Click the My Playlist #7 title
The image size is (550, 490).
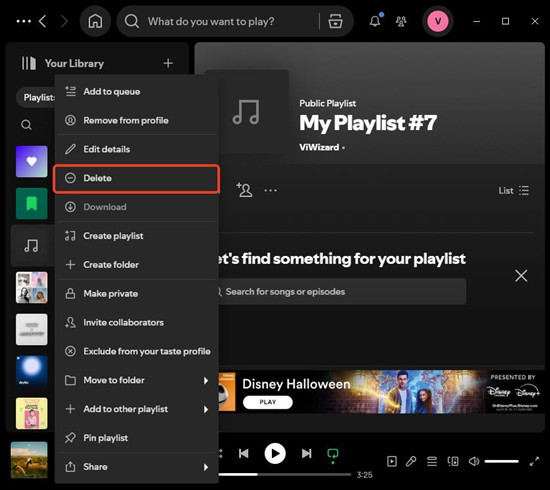point(368,123)
